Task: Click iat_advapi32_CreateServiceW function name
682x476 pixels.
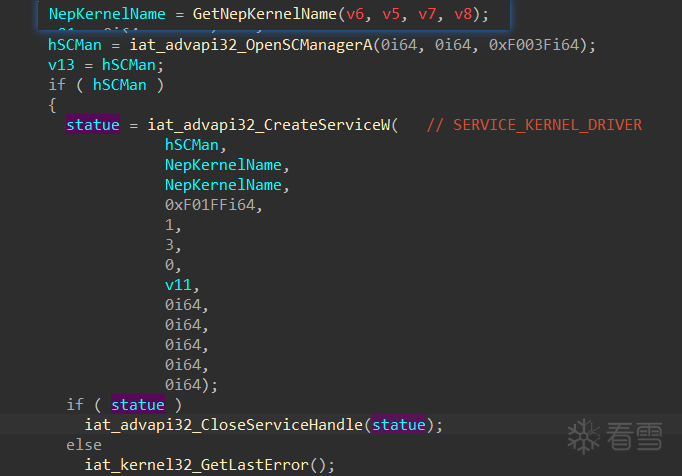Action: [269, 125]
